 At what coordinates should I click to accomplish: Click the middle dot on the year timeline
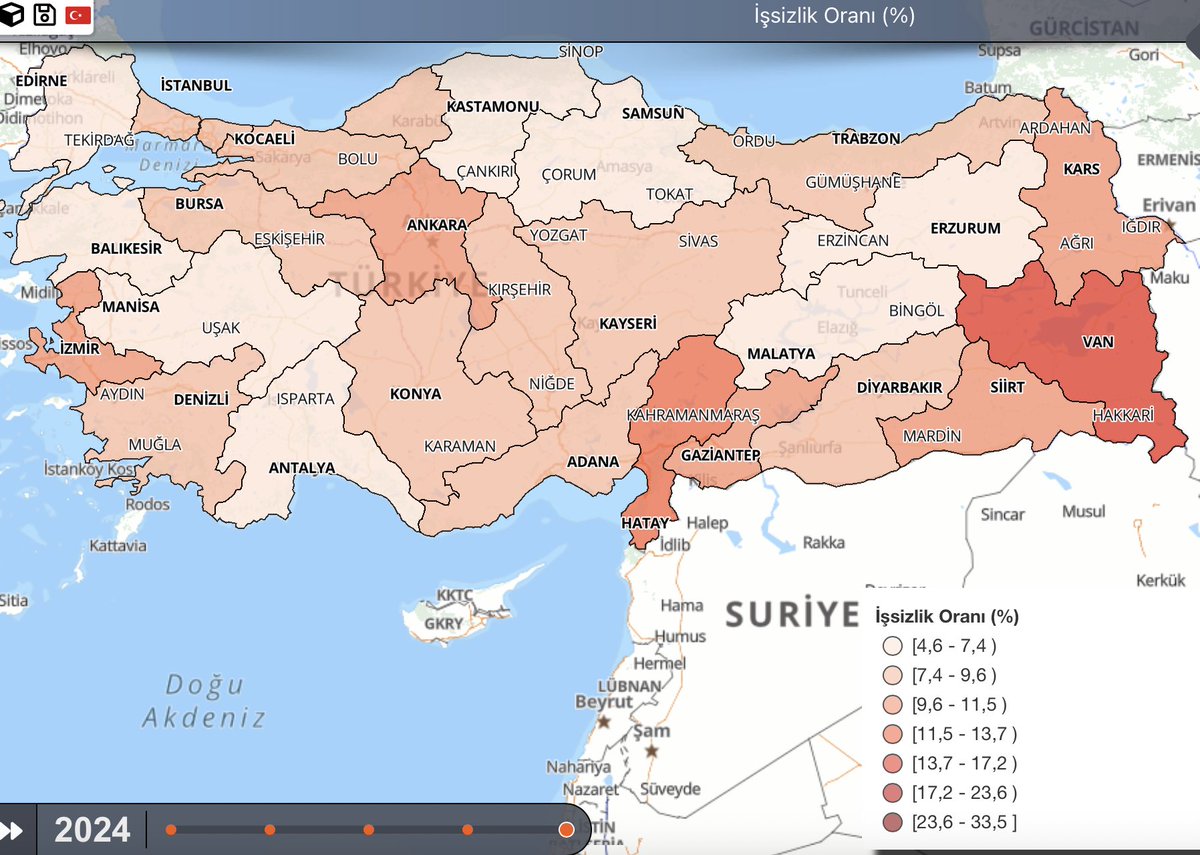tap(369, 829)
